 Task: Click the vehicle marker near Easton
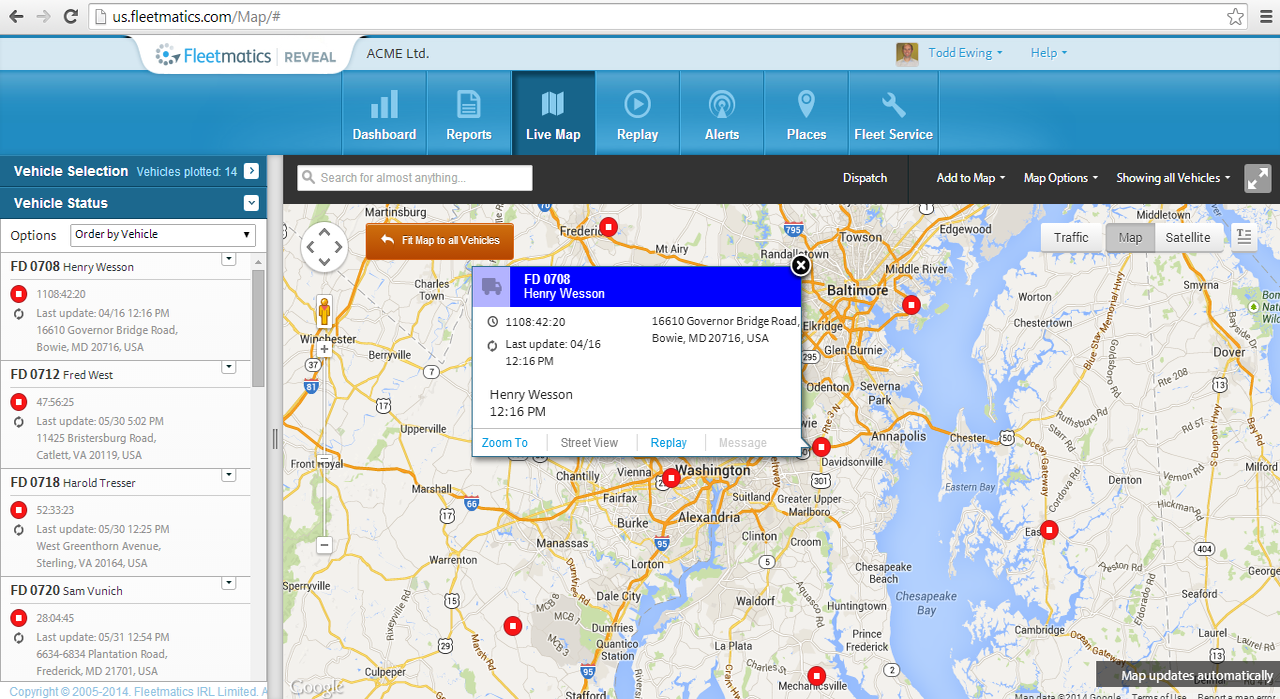tap(1049, 529)
